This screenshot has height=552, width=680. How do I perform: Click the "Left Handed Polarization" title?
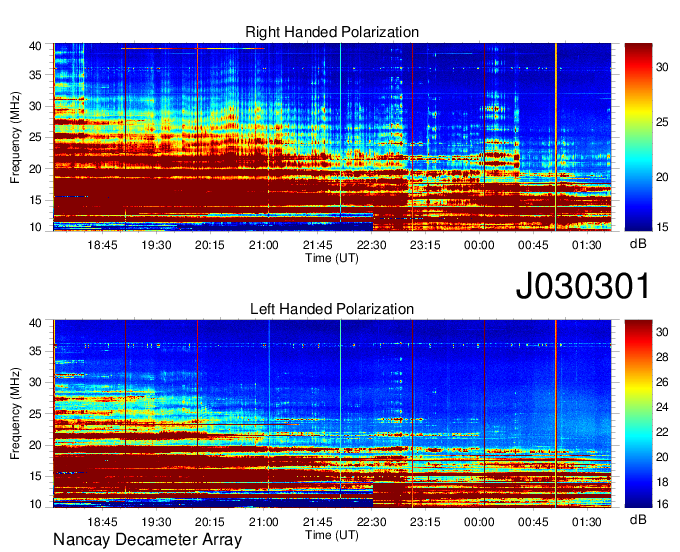pos(332,309)
